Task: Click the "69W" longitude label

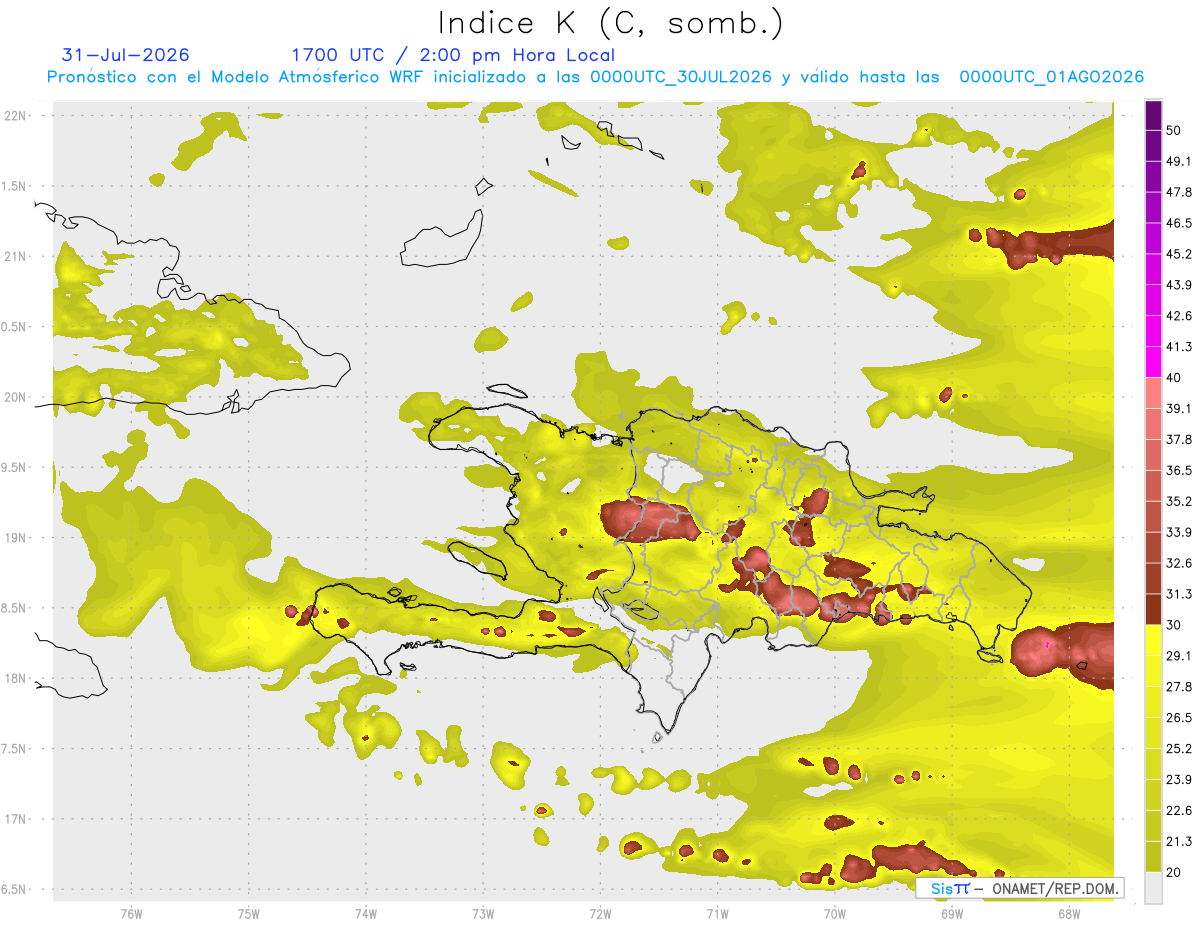Action: tap(952, 913)
